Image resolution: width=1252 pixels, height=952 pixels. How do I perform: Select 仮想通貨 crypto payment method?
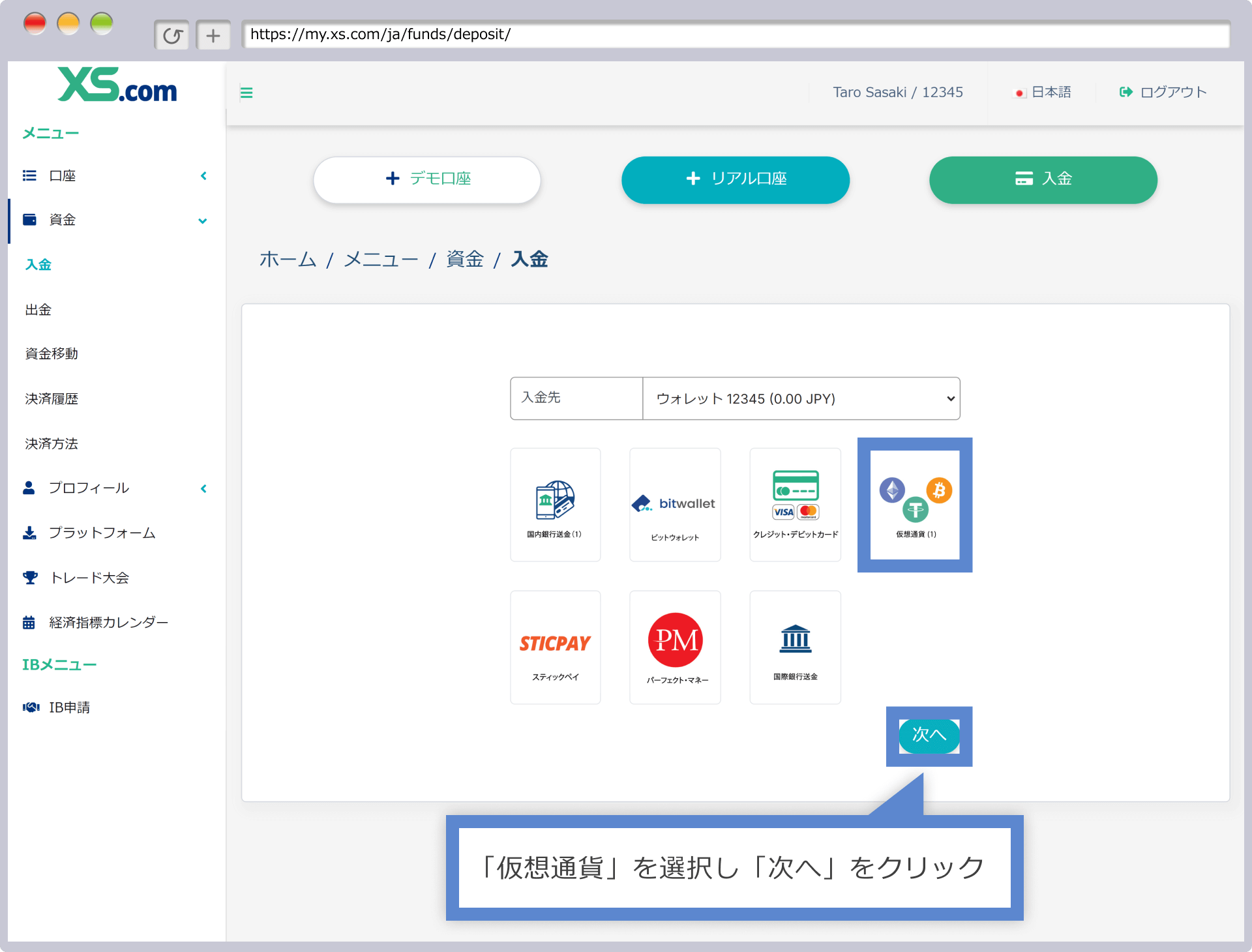pyautogui.click(x=915, y=505)
